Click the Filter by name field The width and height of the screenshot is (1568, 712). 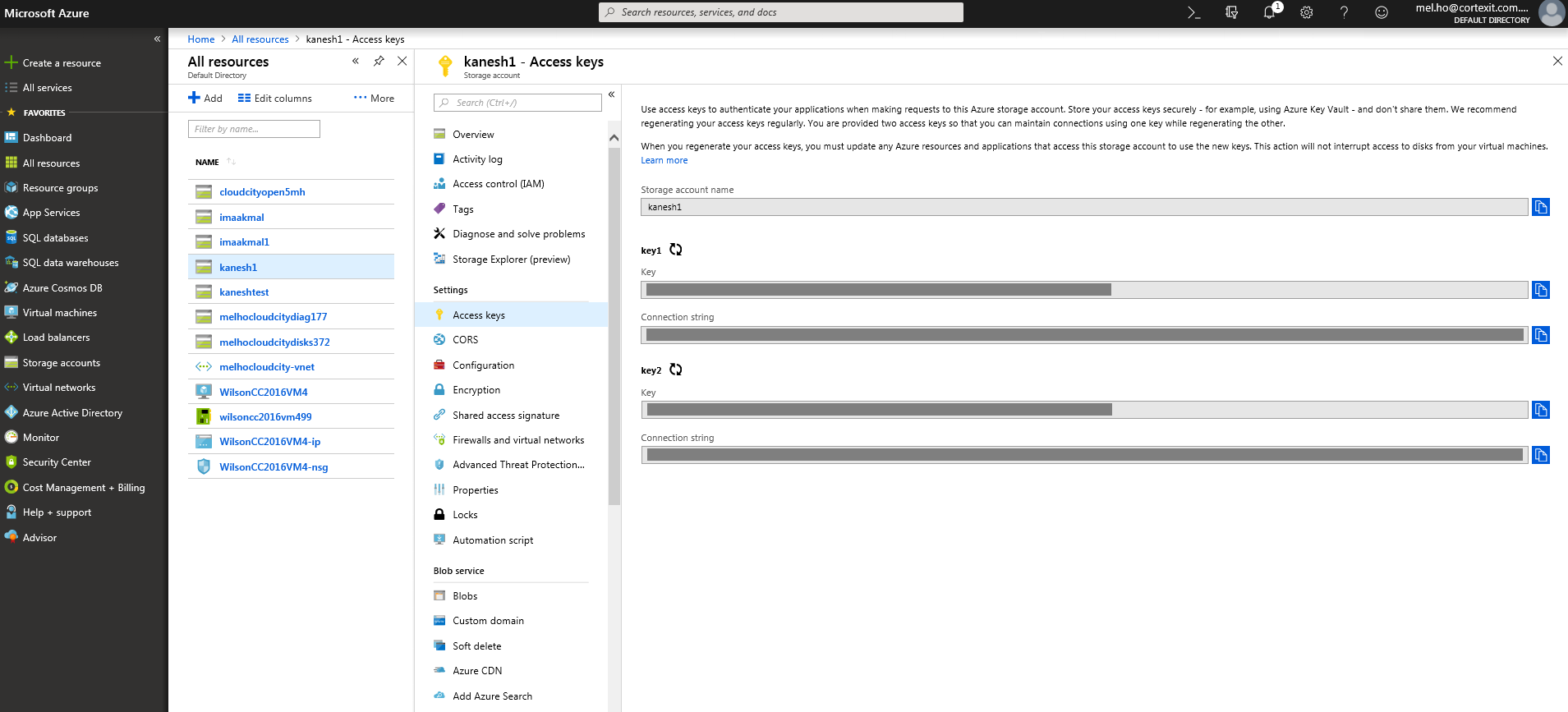(254, 129)
